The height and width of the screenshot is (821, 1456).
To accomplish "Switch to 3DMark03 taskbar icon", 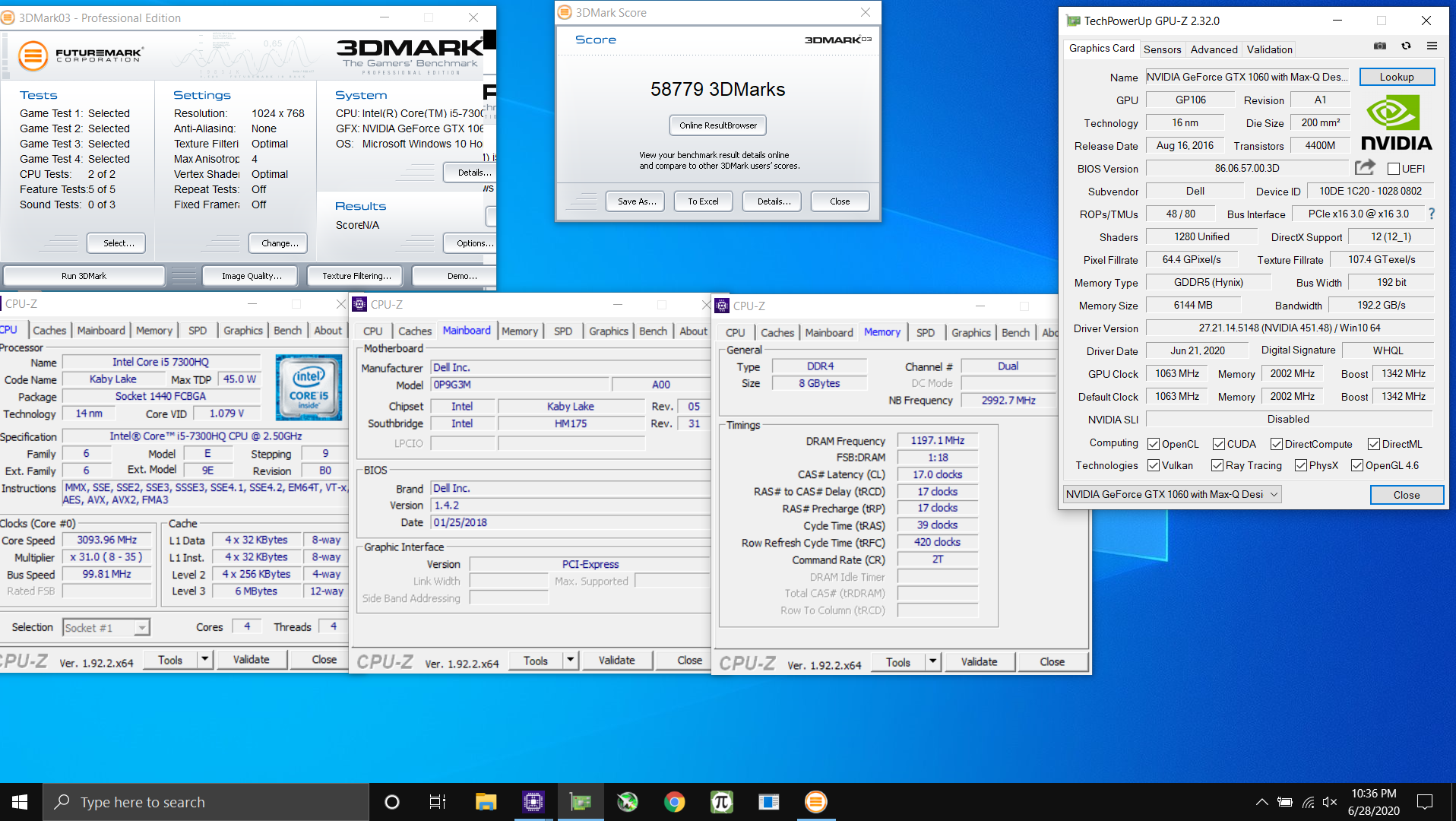I will pos(815,802).
